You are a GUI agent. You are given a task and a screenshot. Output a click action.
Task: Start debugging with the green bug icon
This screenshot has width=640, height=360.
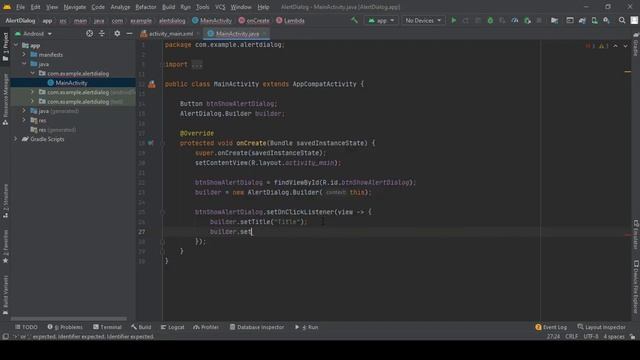pyautogui.click(x=490, y=20)
